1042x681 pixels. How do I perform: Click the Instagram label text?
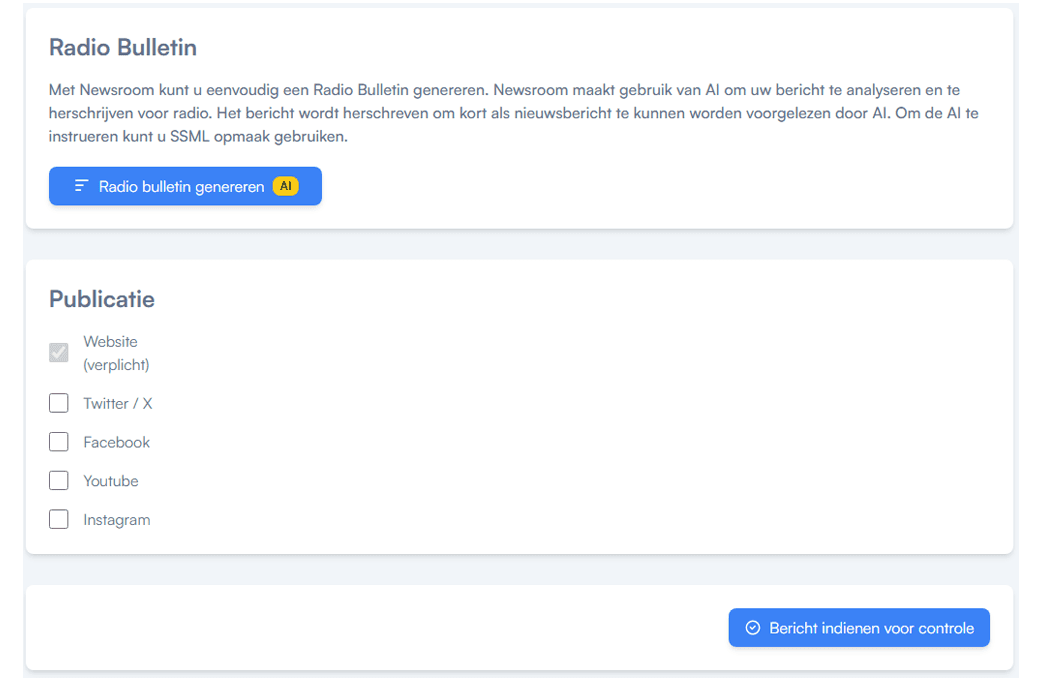117,520
